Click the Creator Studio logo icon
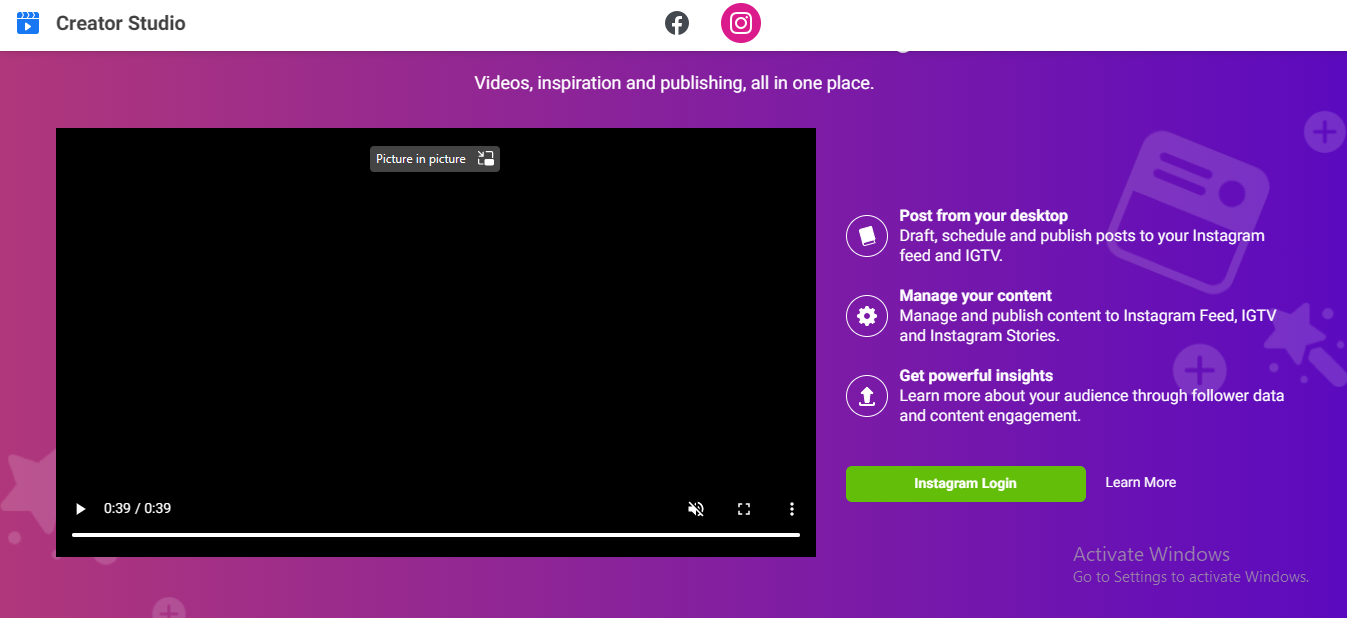The height and width of the screenshot is (618, 1347). coord(28,23)
